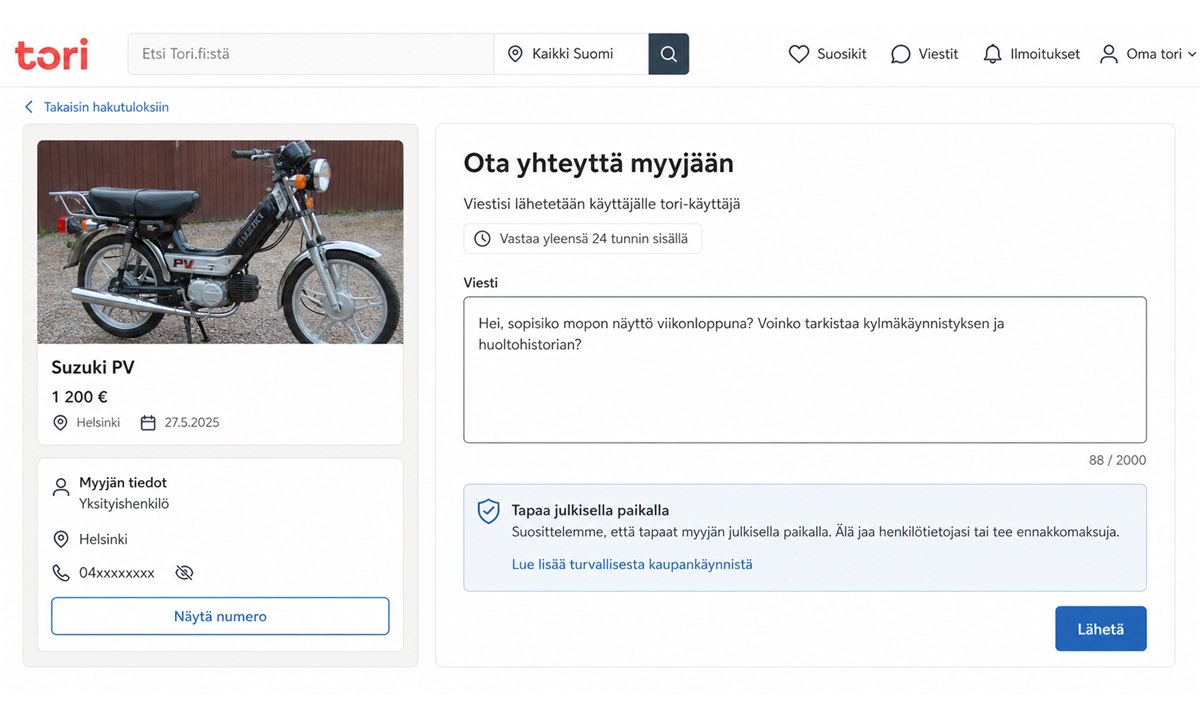Viewport: 1200px width, 720px height.
Task: Click 'Vastaa yleensä 24 tunnin sisällä' badge
Action: click(x=583, y=239)
